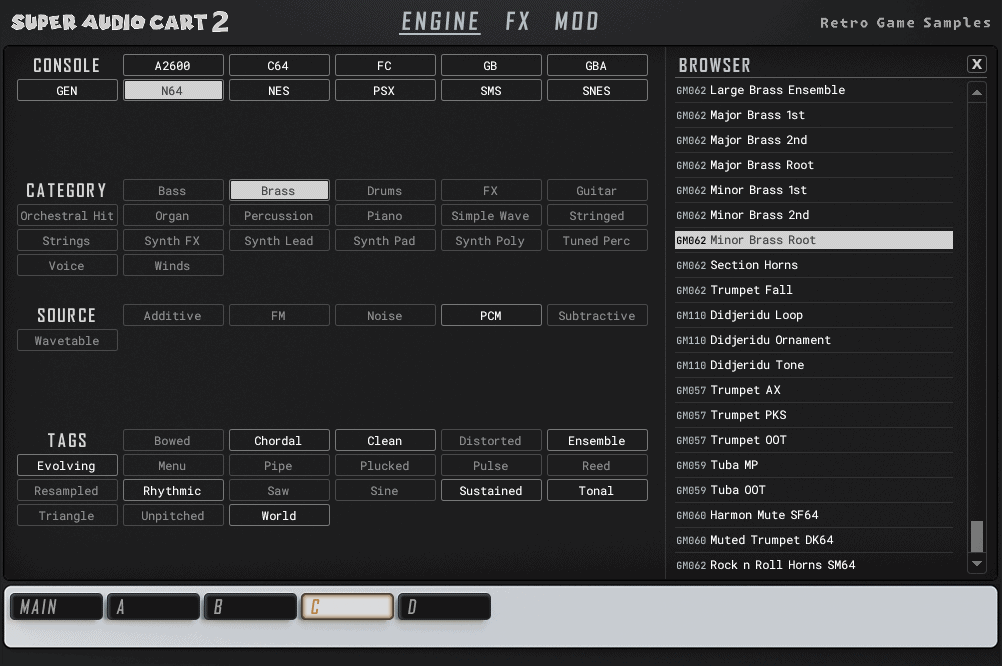This screenshot has height=666, width=1002.
Task: Enable the GEN console filter
Action: pyautogui.click(x=67, y=90)
